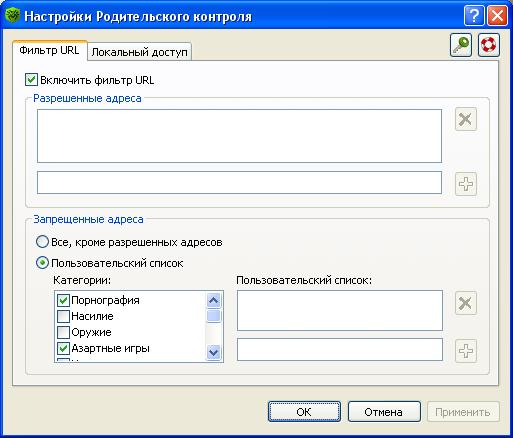Click categories list scroll down arrow
This screenshot has height=438, width=513.
(213, 352)
